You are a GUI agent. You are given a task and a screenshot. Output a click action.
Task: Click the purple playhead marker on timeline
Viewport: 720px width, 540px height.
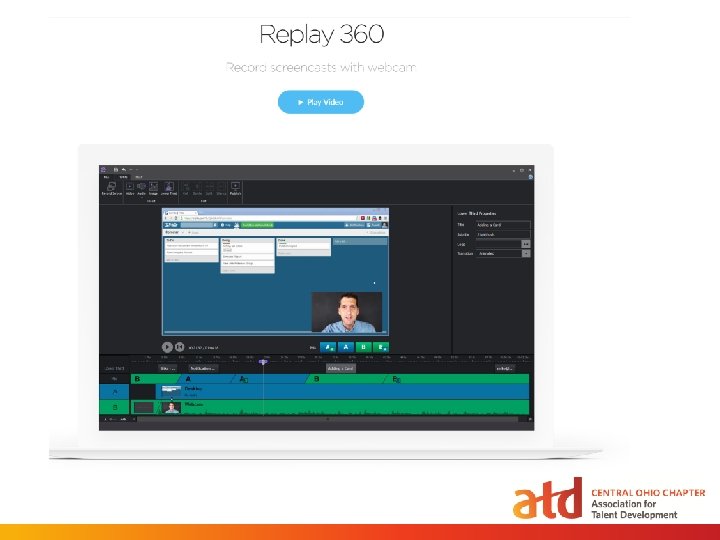point(263,362)
